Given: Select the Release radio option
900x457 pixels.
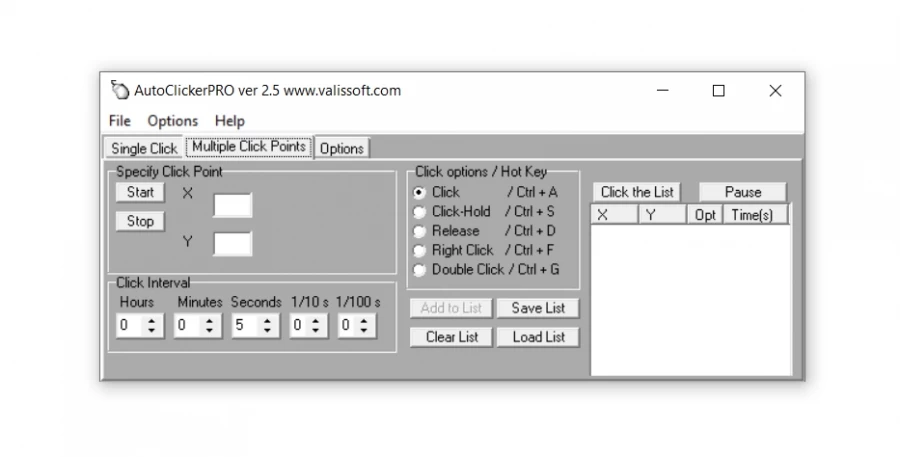Looking at the screenshot, I should tap(420, 231).
